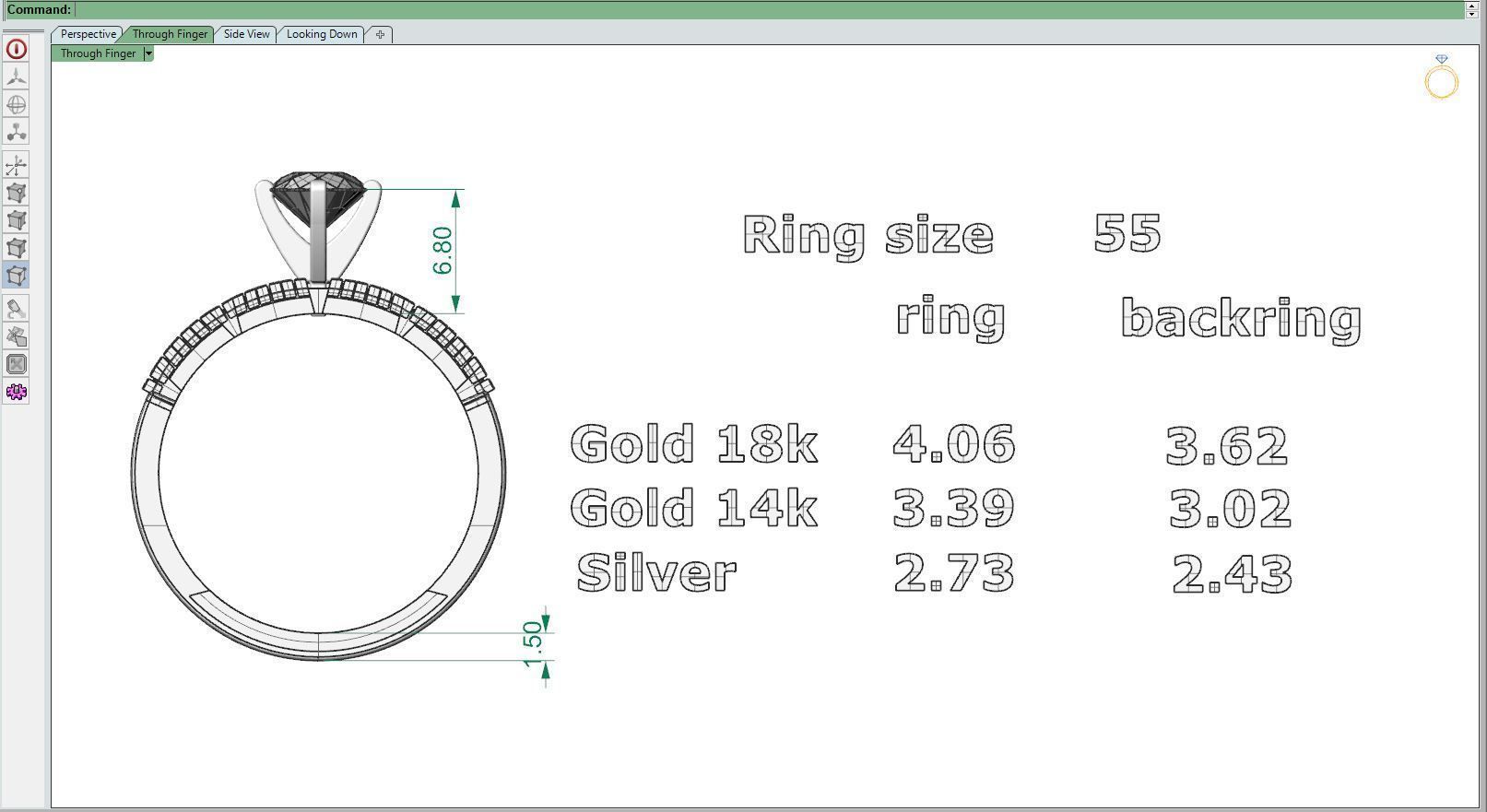Select the third cube display-mode icon
Image resolution: width=1487 pixels, height=812 pixels.
tap(16, 248)
